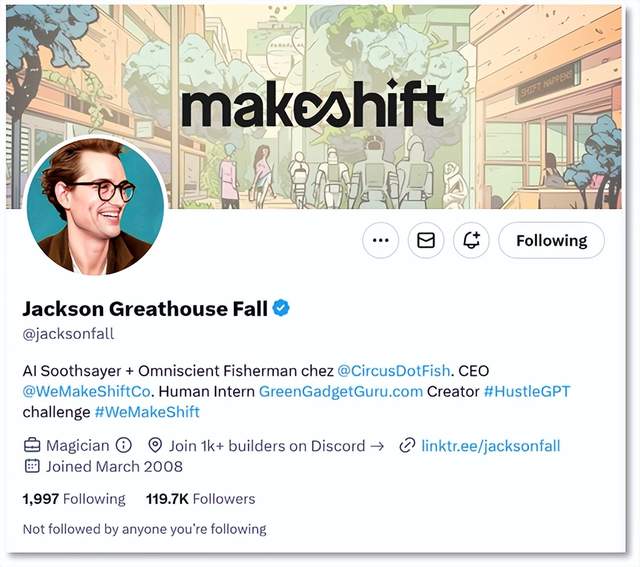
Task: Click the calendar icon beside Joined
Action: [x=31, y=466]
